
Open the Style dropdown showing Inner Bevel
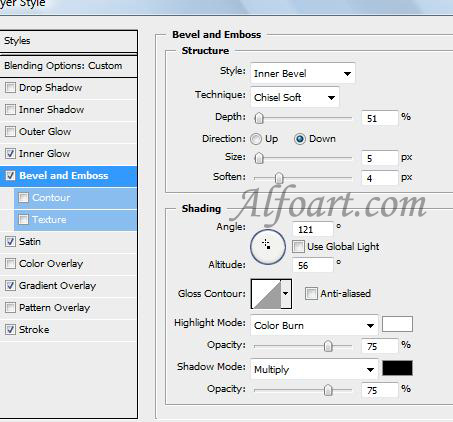(x=303, y=73)
